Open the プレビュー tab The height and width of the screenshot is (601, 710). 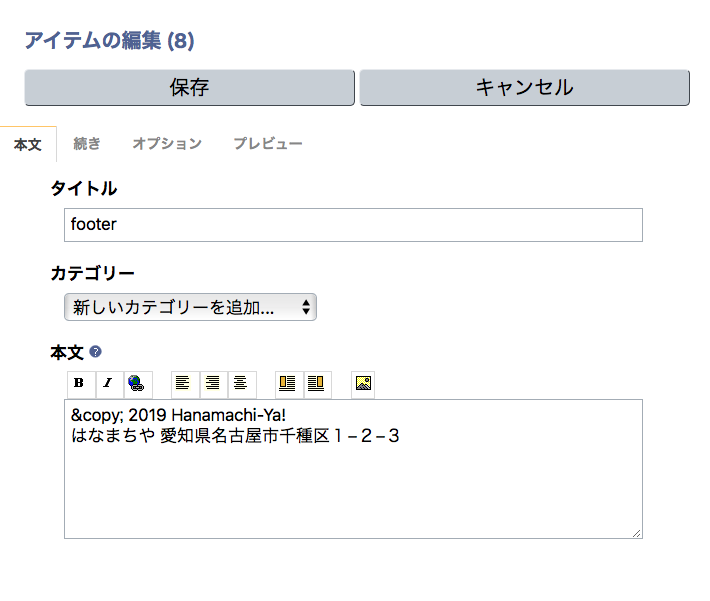pos(268,144)
